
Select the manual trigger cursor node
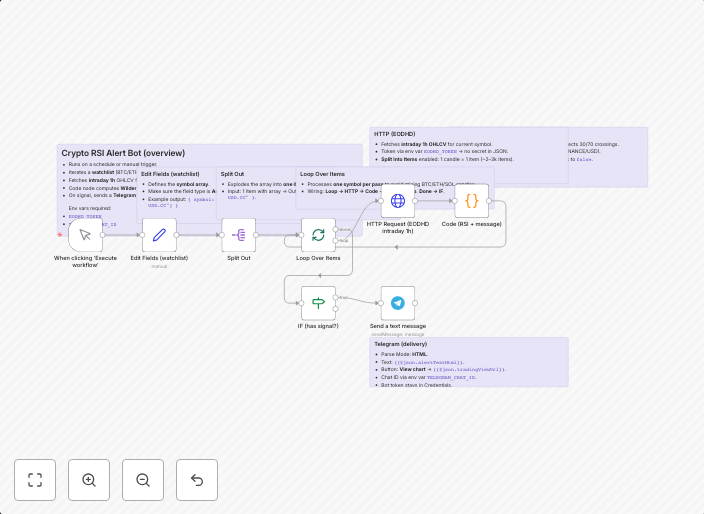coord(86,236)
